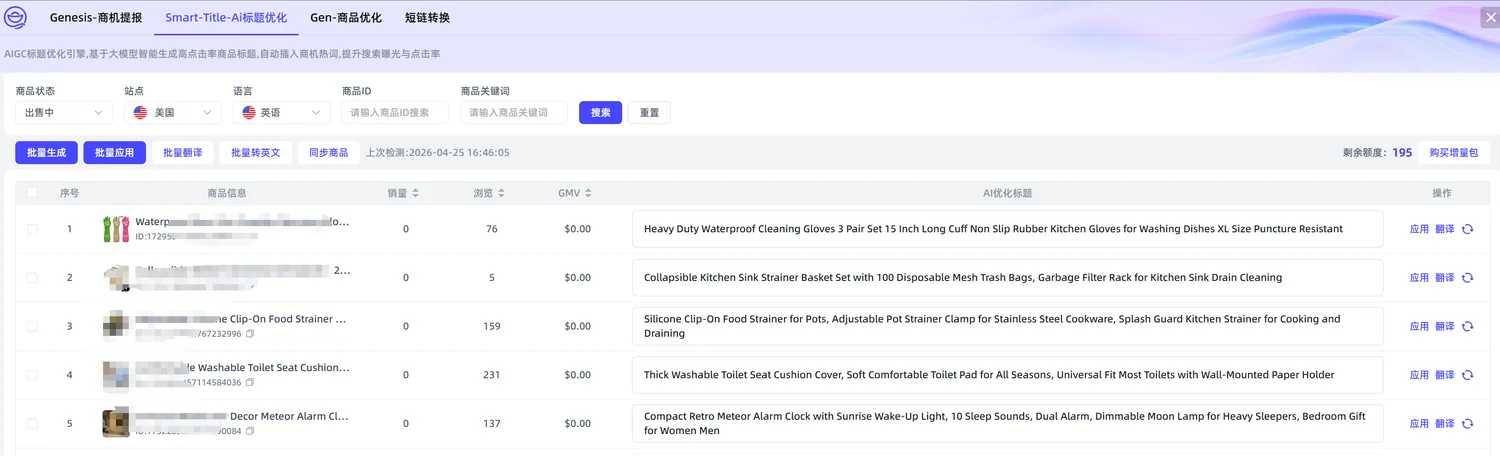Check the checkbox for row 5
This screenshot has height=456, width=1500.
[32, 424]
